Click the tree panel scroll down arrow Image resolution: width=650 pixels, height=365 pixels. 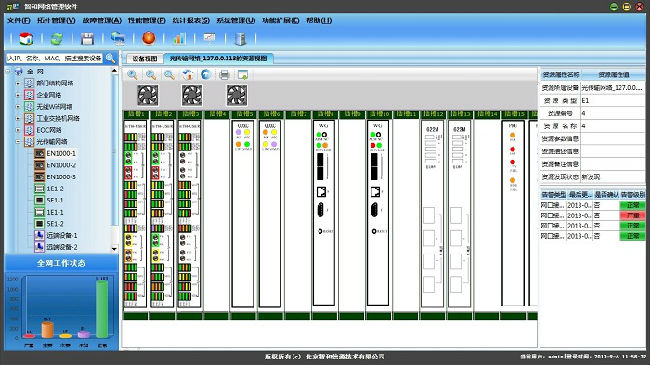pyautogui.click(x=114, y=249)
